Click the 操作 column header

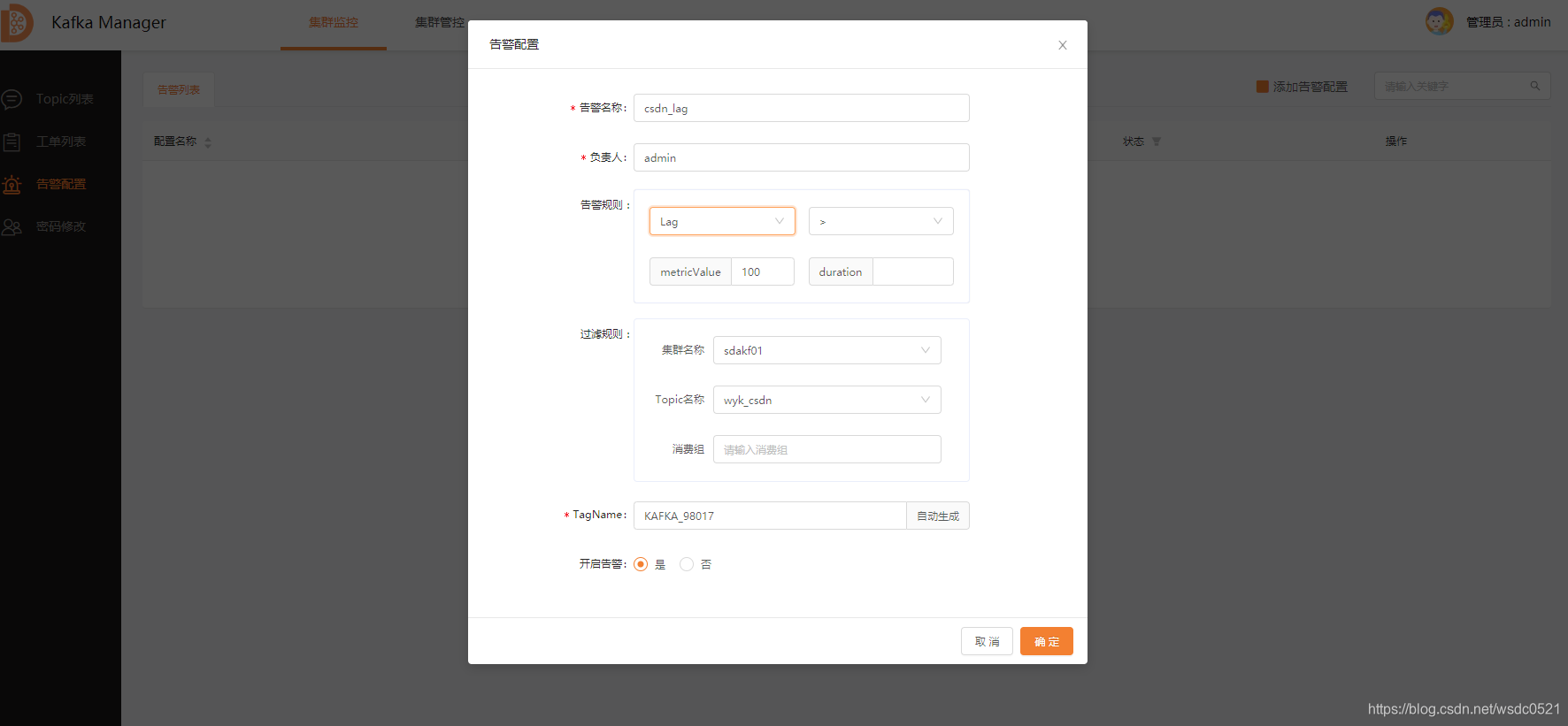tap(1396, 141)
